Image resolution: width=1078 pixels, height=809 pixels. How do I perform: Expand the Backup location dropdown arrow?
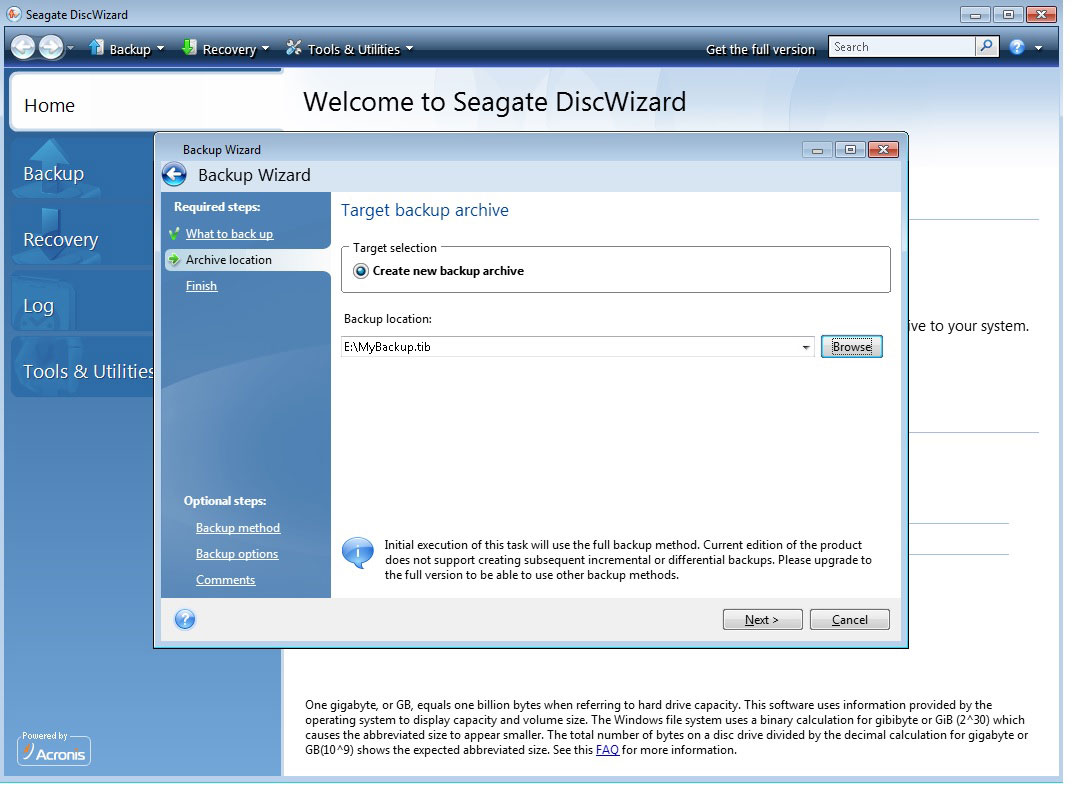pos(806,347)
